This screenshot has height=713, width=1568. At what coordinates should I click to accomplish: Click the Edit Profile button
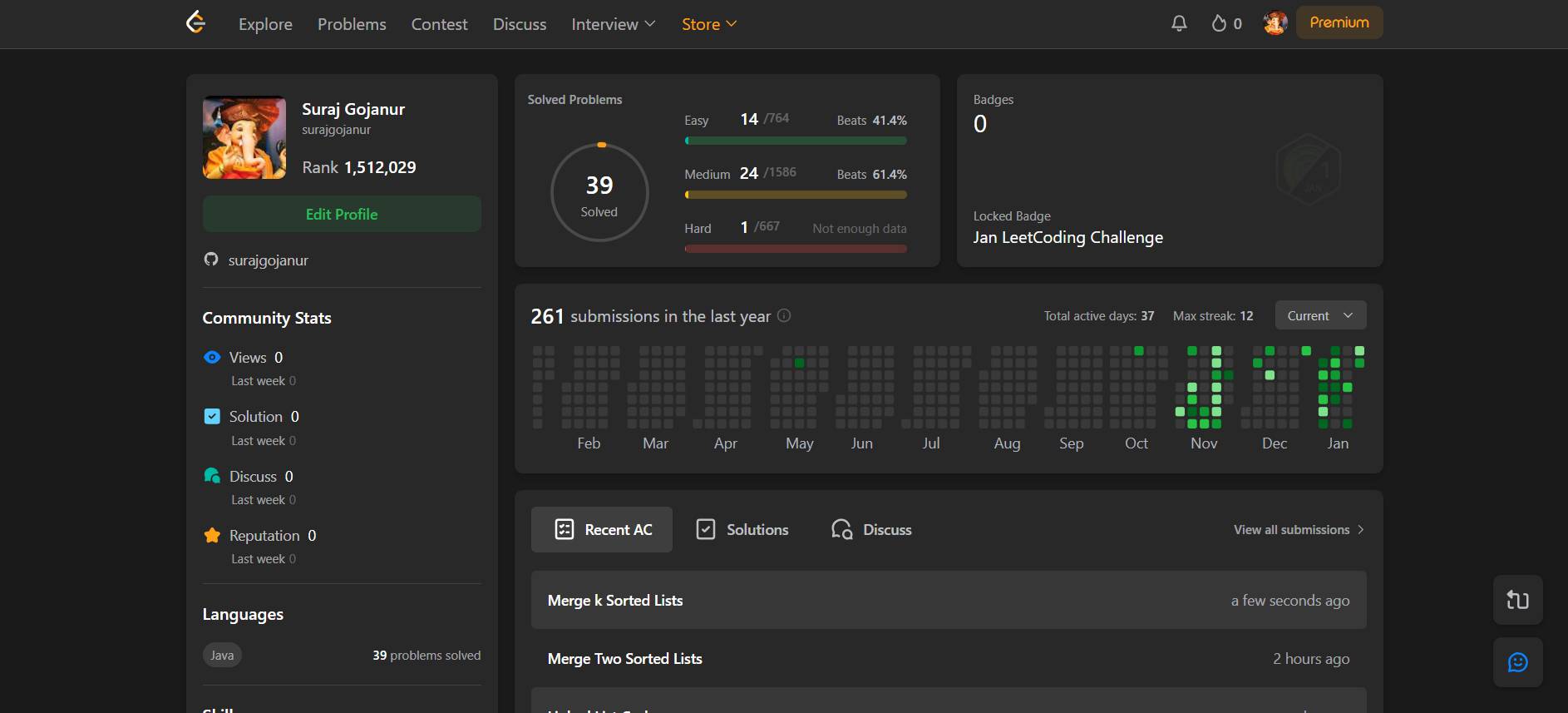coord(342,214)
